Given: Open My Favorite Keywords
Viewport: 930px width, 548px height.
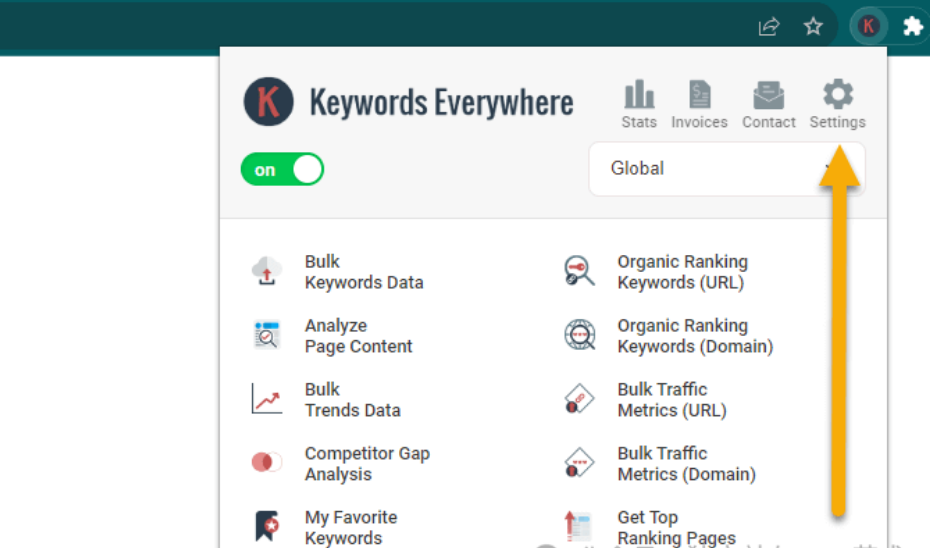Looking at the screenshot, I should point(350,527).
